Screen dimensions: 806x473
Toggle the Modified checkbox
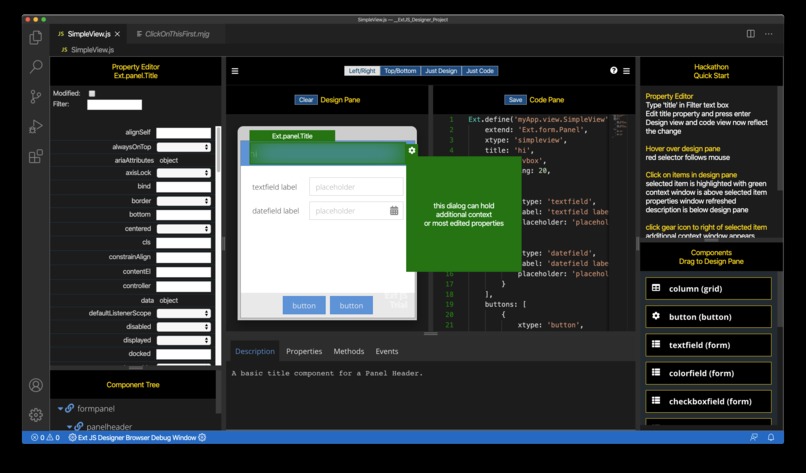click(92, 94)
